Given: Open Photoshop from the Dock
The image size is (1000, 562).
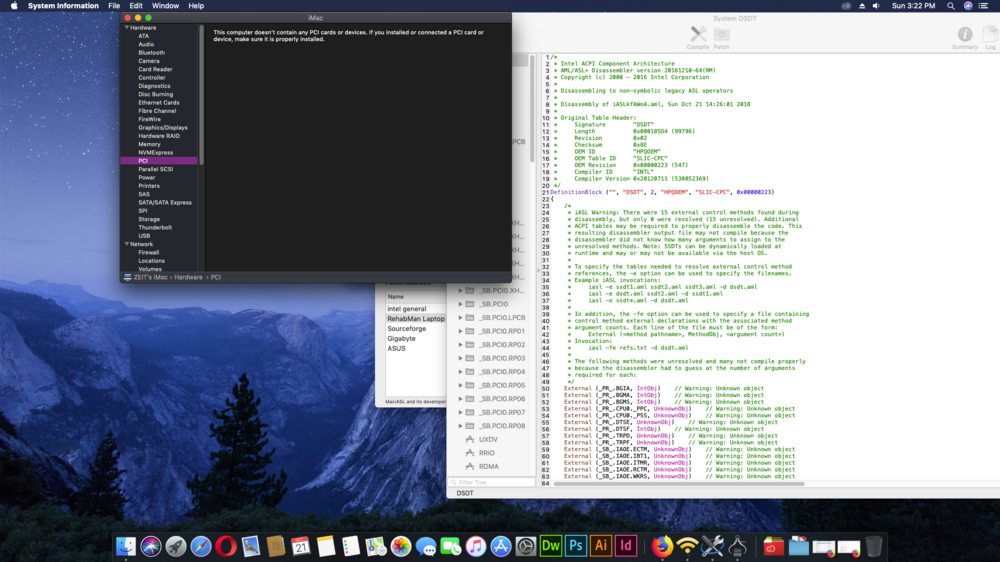Looking at the screenshot, I should click(576, 546).
